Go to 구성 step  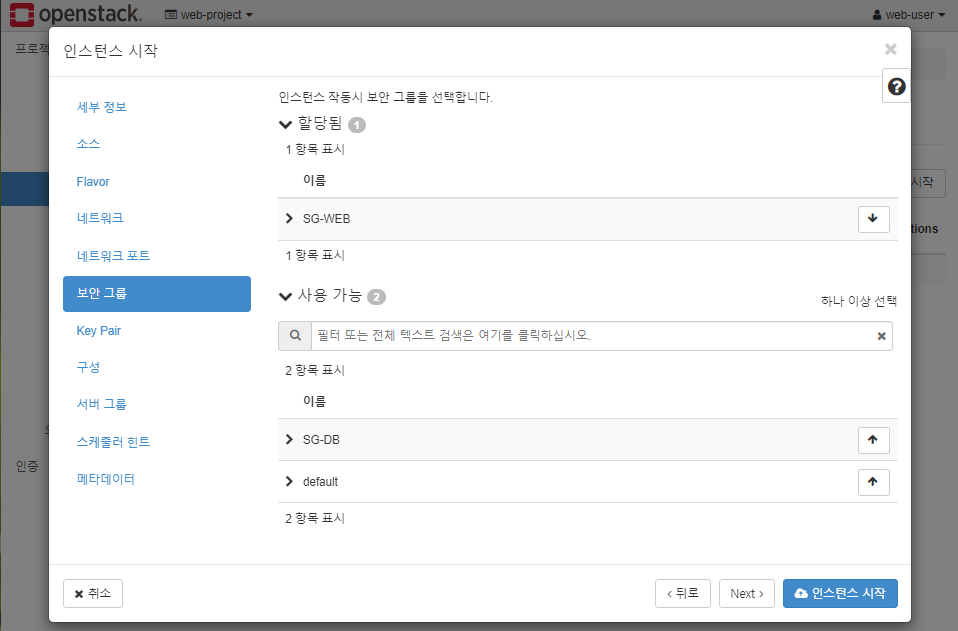(88, 367)
